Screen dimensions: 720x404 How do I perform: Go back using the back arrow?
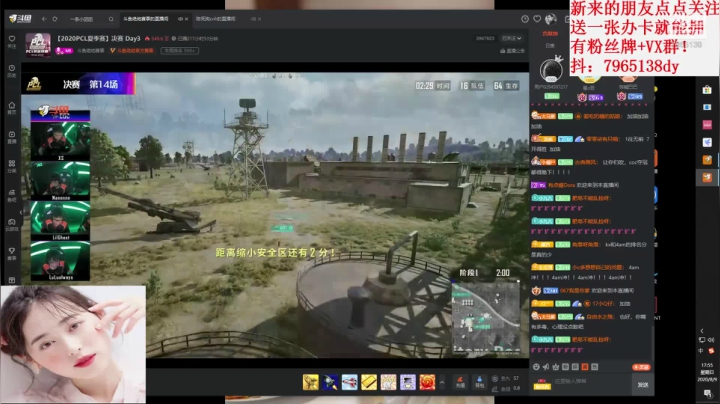pyautogui.click(x=44, y=19)
